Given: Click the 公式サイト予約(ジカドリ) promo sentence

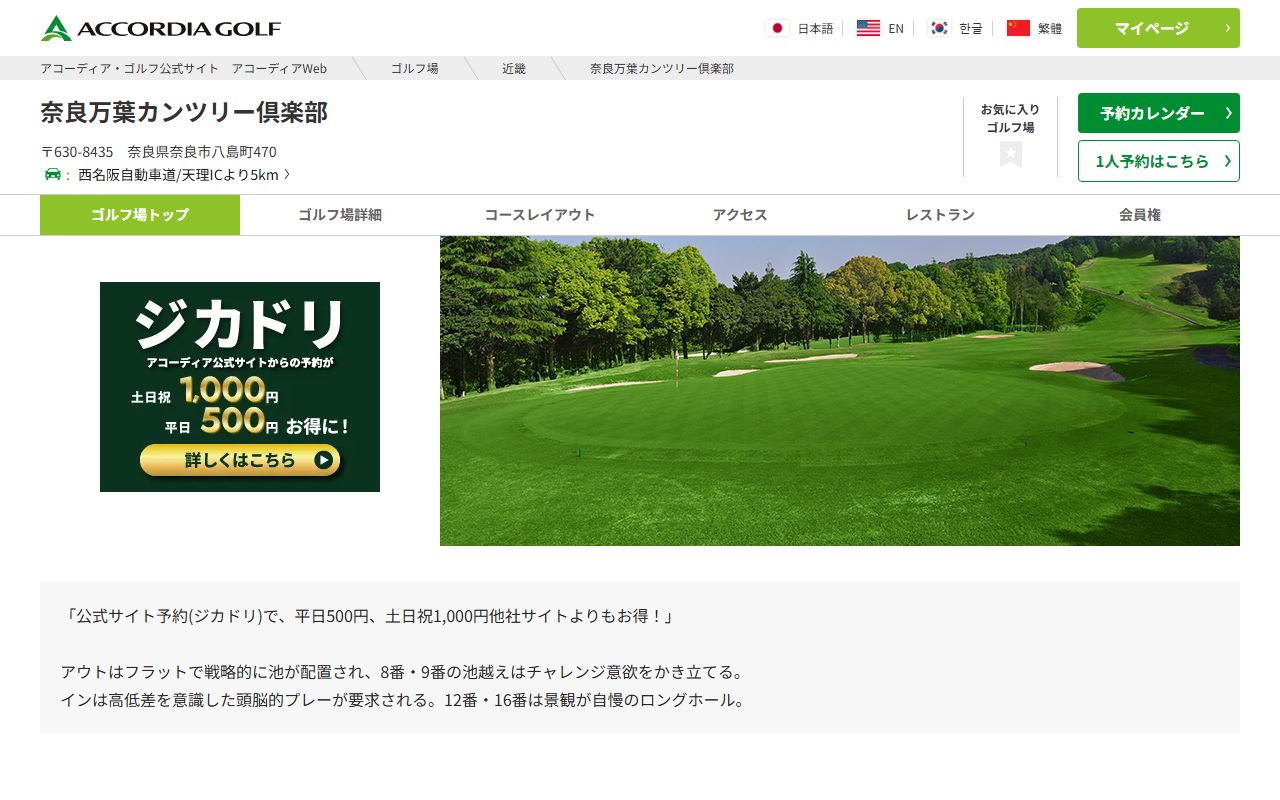Looking at the screenshot, I should [x=369, y=616].
